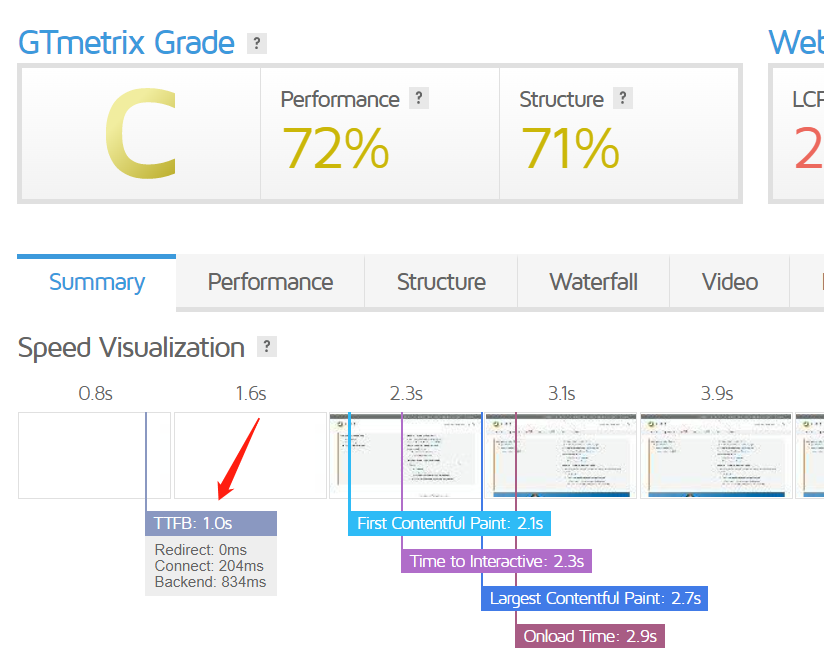Select the 3.9s filmstrip thumbnail
This screenshot has width=824, height=671.
[x=716, y=455]
